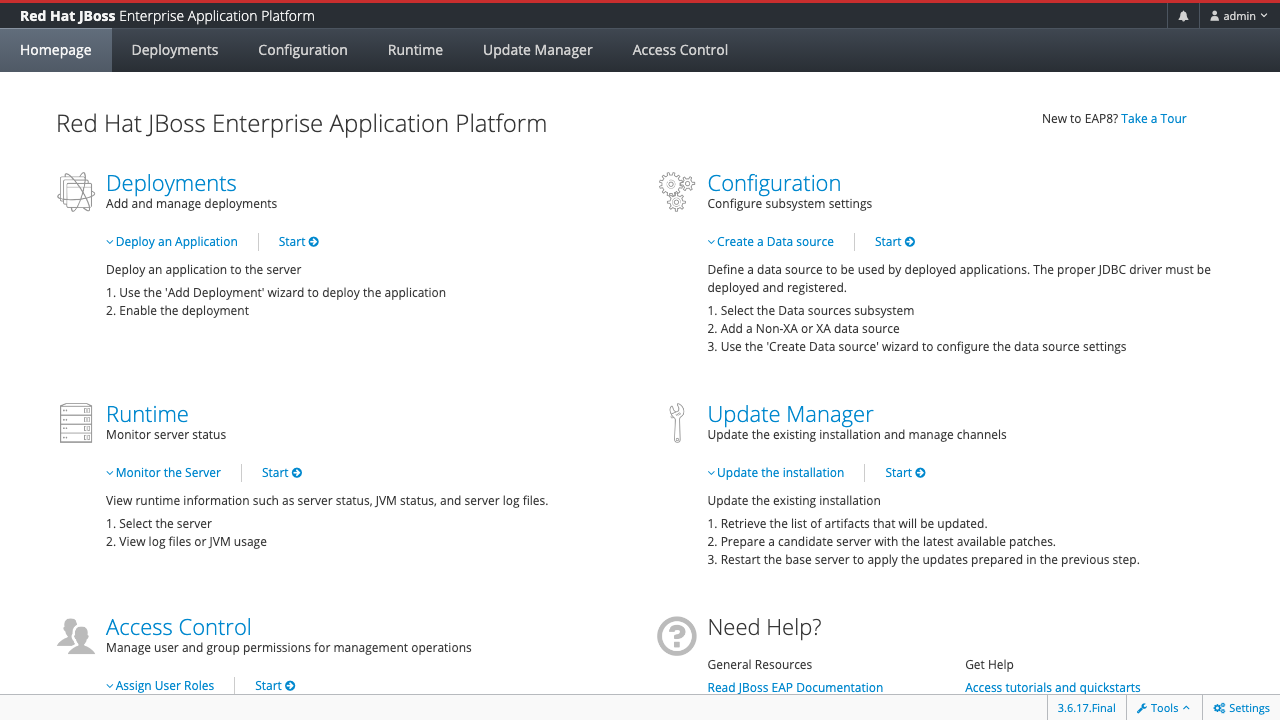
Task: Click the Runtime server rack icon
Action: (76, 423)
